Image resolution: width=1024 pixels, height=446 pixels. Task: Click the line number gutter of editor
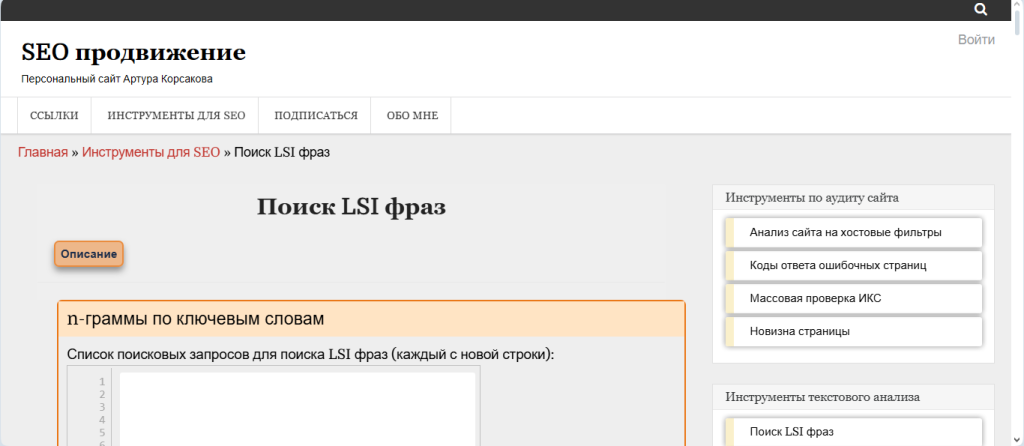(92, 408)
